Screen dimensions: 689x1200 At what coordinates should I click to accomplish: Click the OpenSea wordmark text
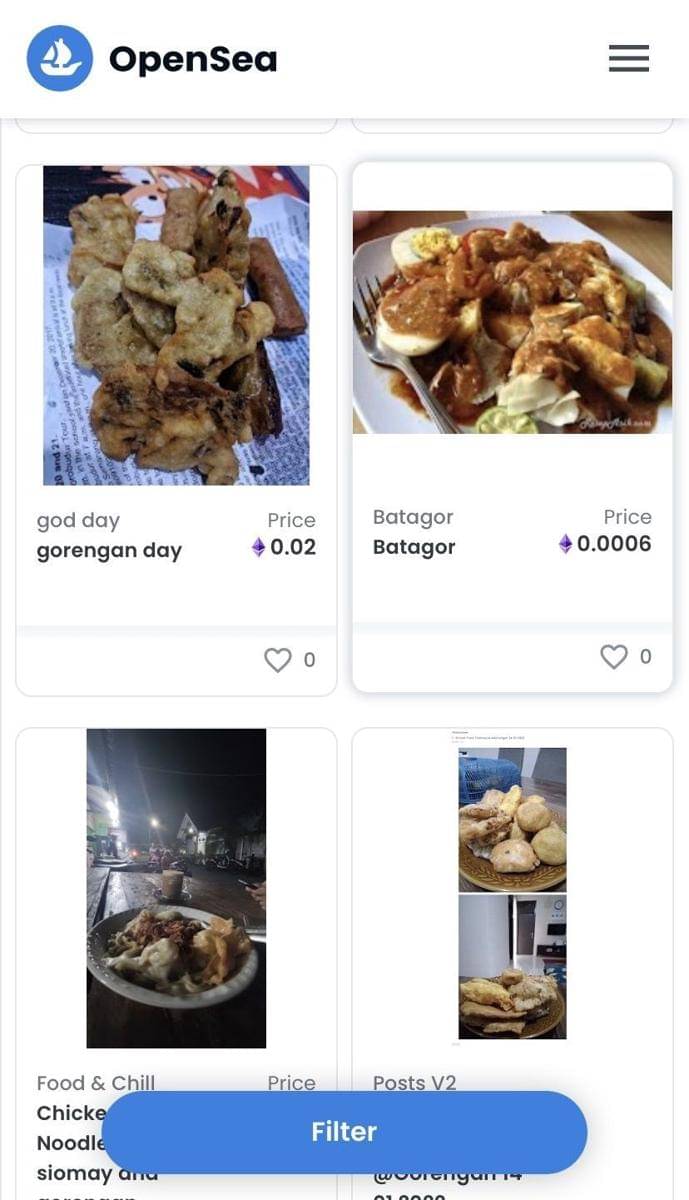(193, 60)
